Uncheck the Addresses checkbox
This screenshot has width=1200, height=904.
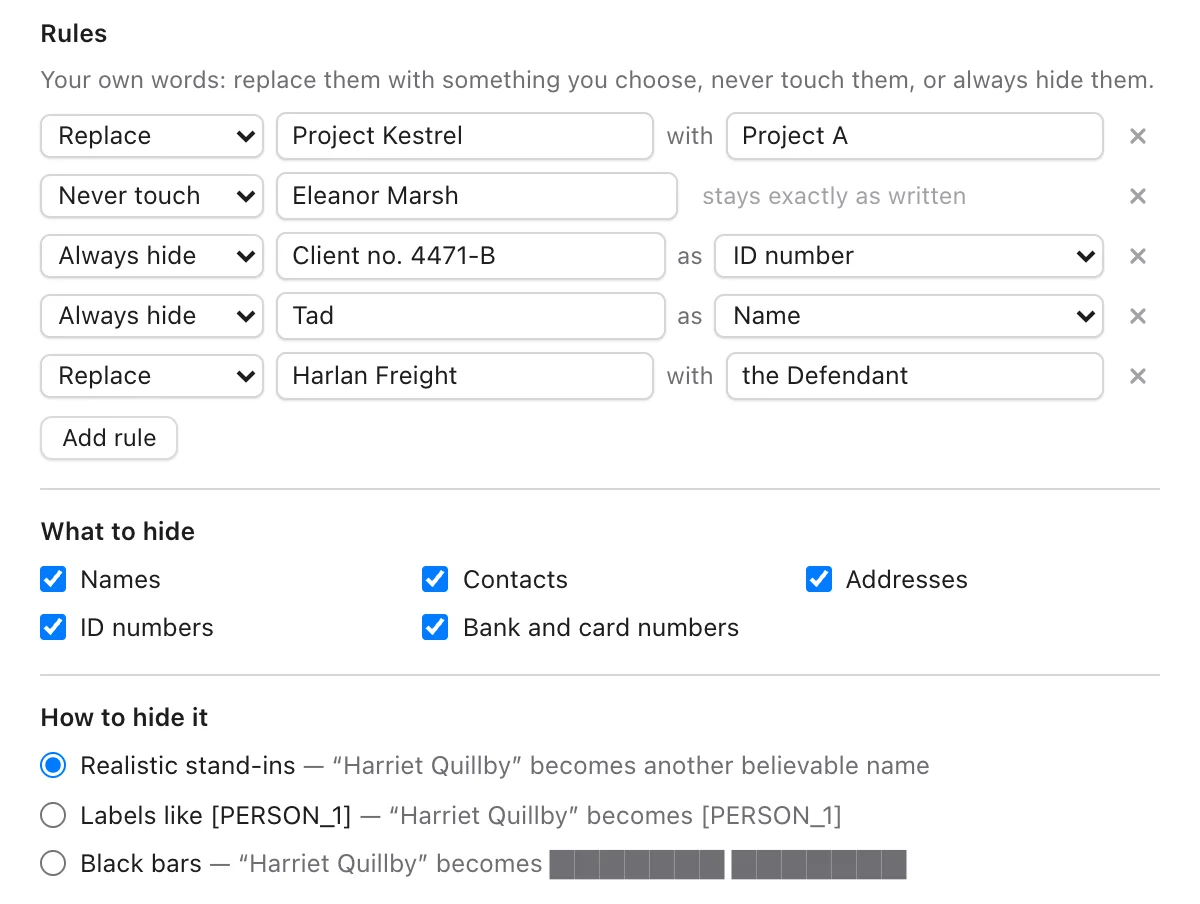819,579
